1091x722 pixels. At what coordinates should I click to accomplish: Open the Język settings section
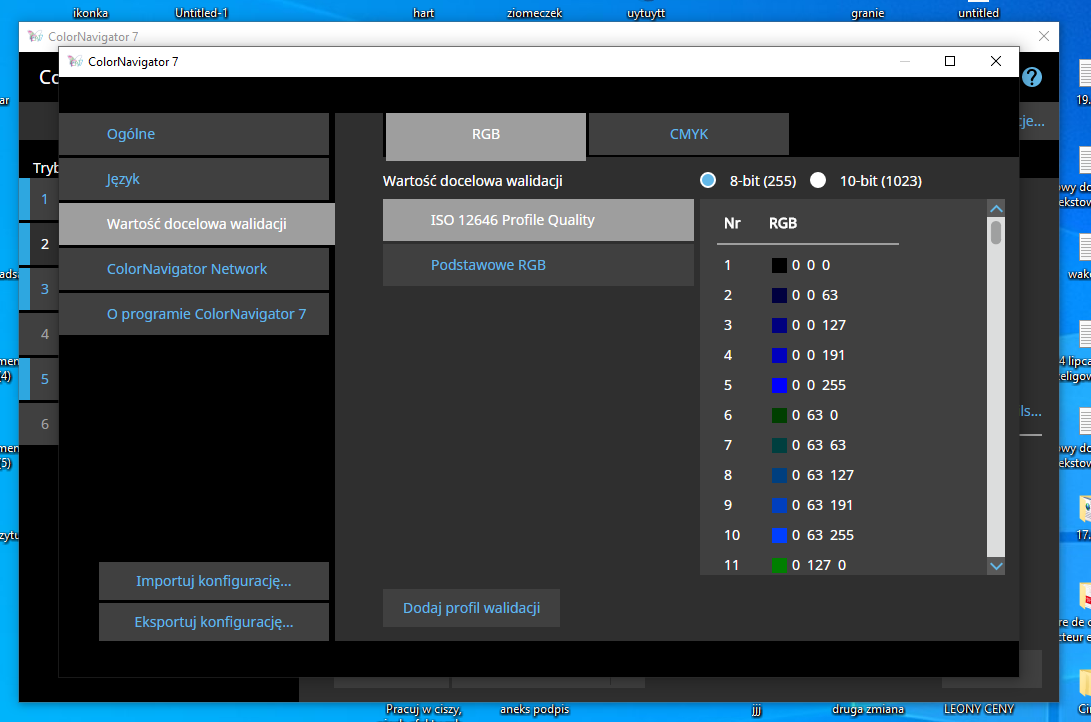194,179
